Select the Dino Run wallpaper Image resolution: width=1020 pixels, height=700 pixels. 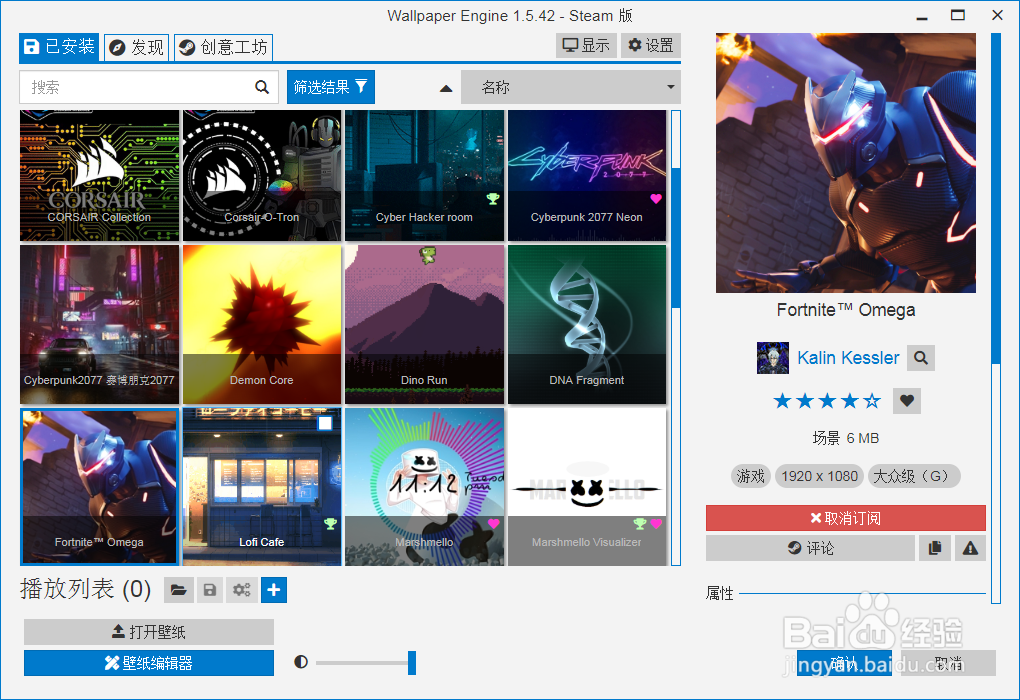pyautogui.click(x=424, y=325)
